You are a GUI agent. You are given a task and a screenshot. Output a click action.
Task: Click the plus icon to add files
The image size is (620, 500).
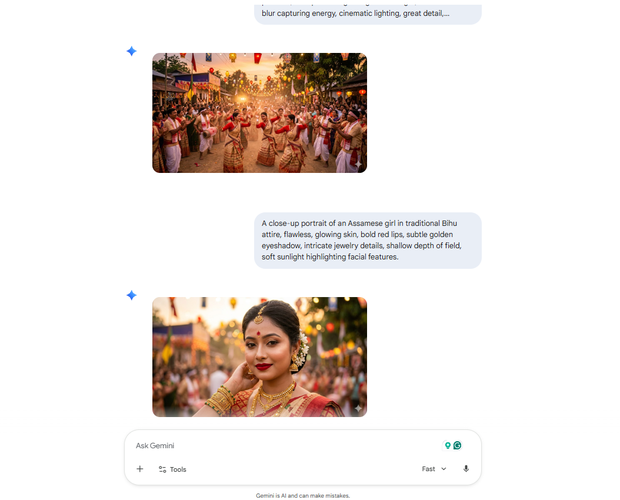(x=140, y=469)
